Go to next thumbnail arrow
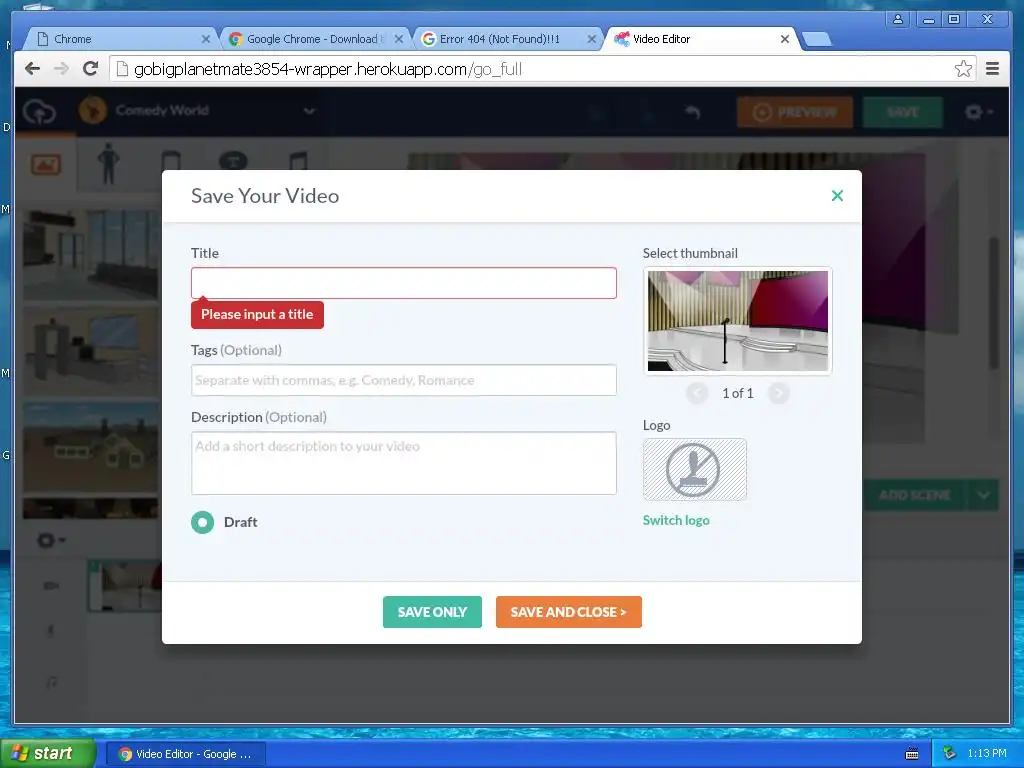Image resolution: width=1024 pixels, height=768 pixels. point(778,393)
